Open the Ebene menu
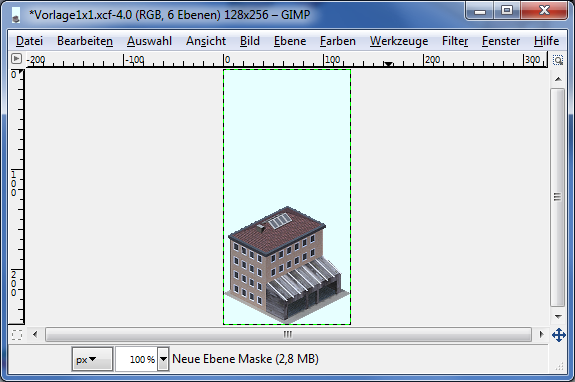Viewport: 575px width, 382px height. pos(290,41)
